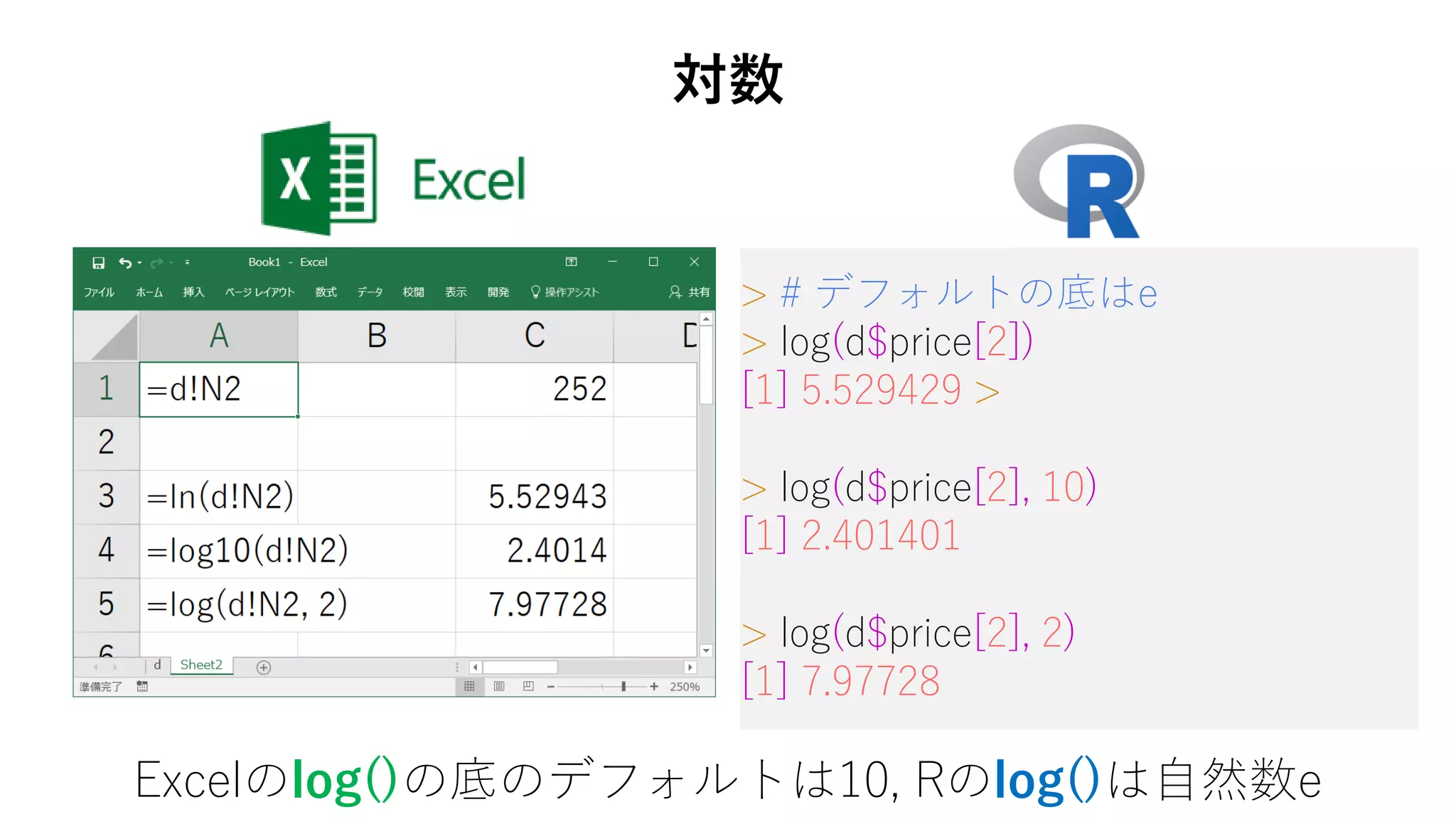This screenshot has height=819, width=1456.
Task: Switch to the 挿入 ribbon tab
Action: [x=193, y=292]
